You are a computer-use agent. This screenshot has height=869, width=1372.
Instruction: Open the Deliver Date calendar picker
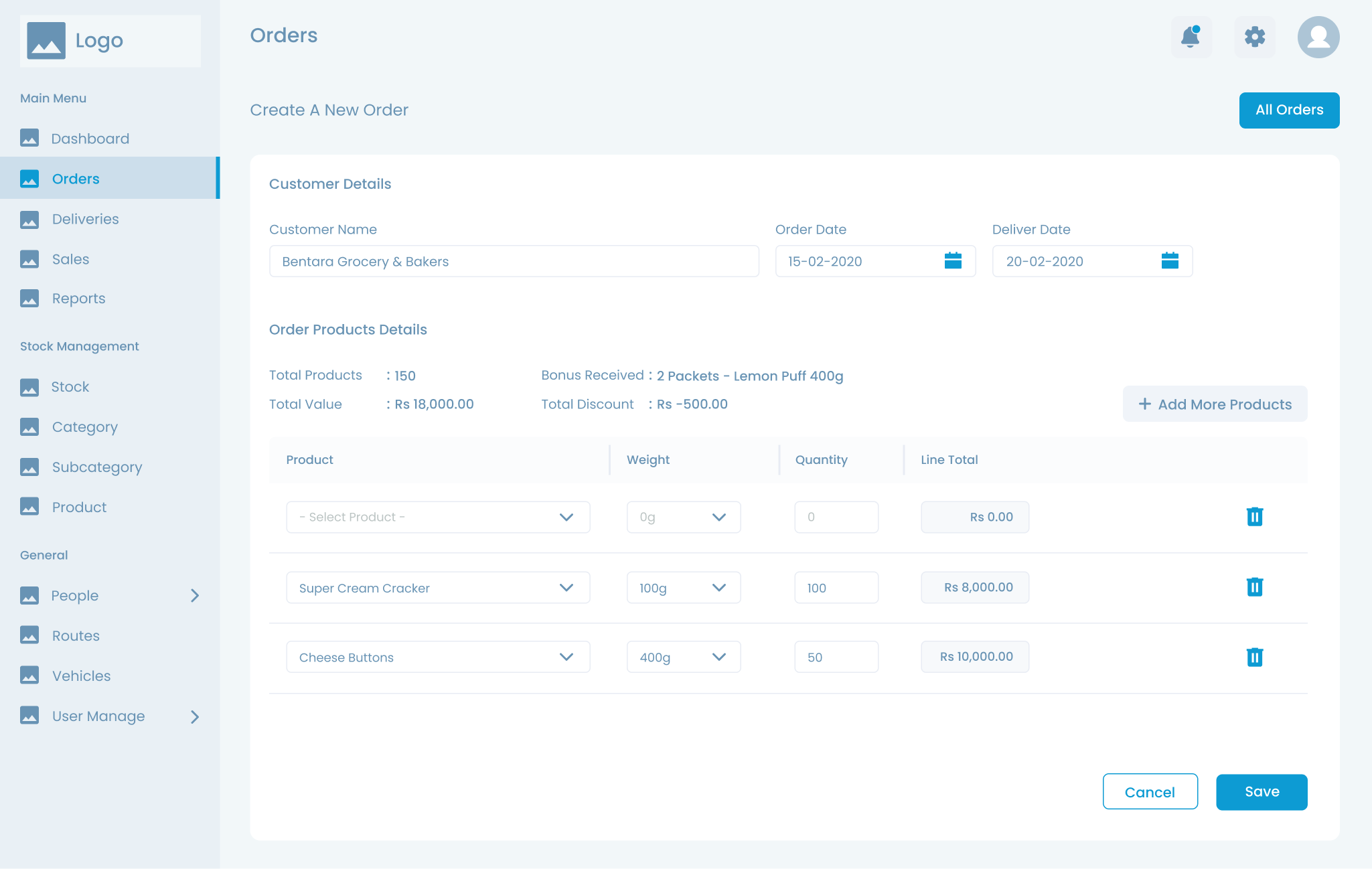pyautogui.click(x=1170, y=261)
